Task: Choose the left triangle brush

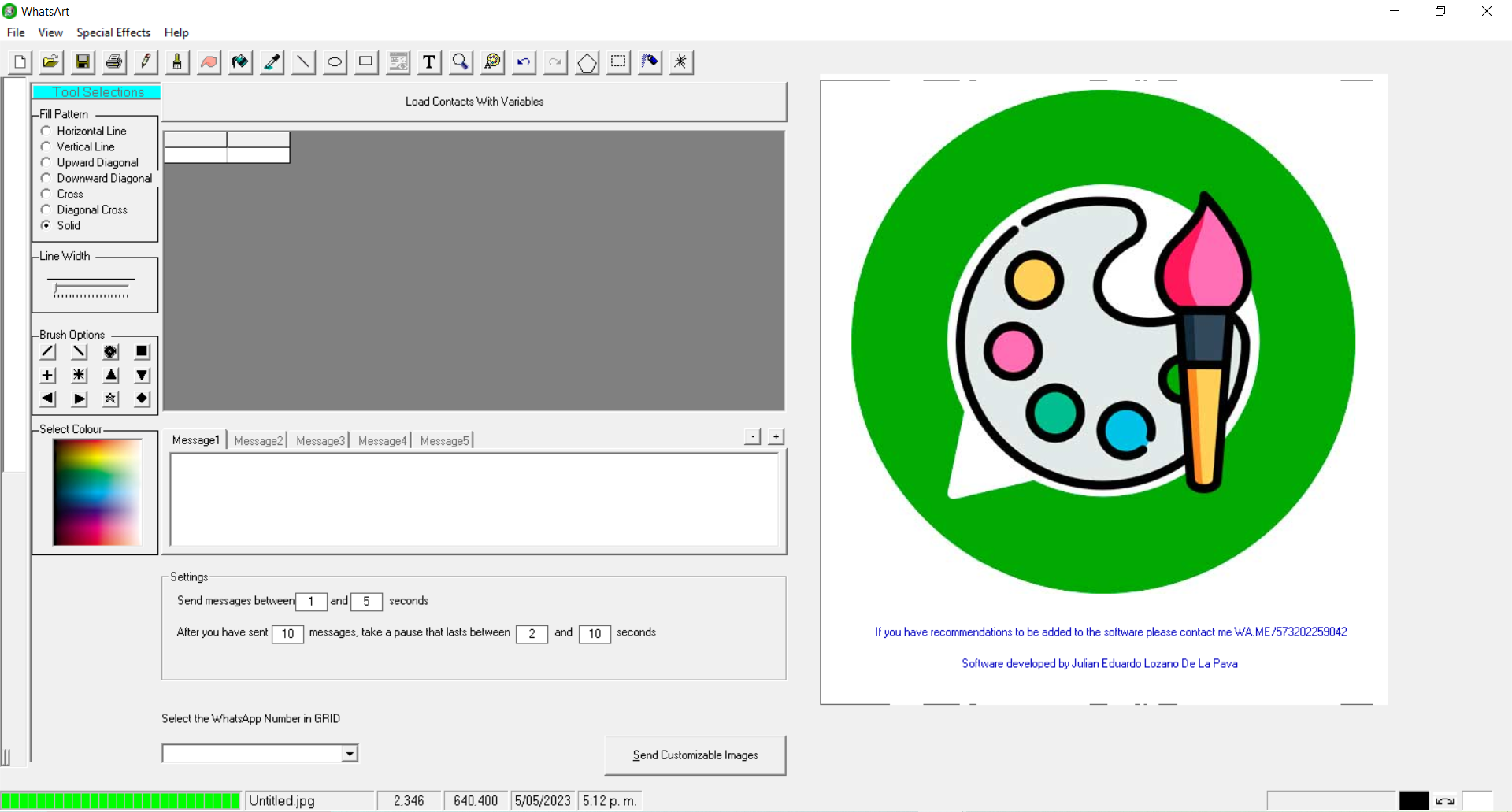Action: (48, 399)
